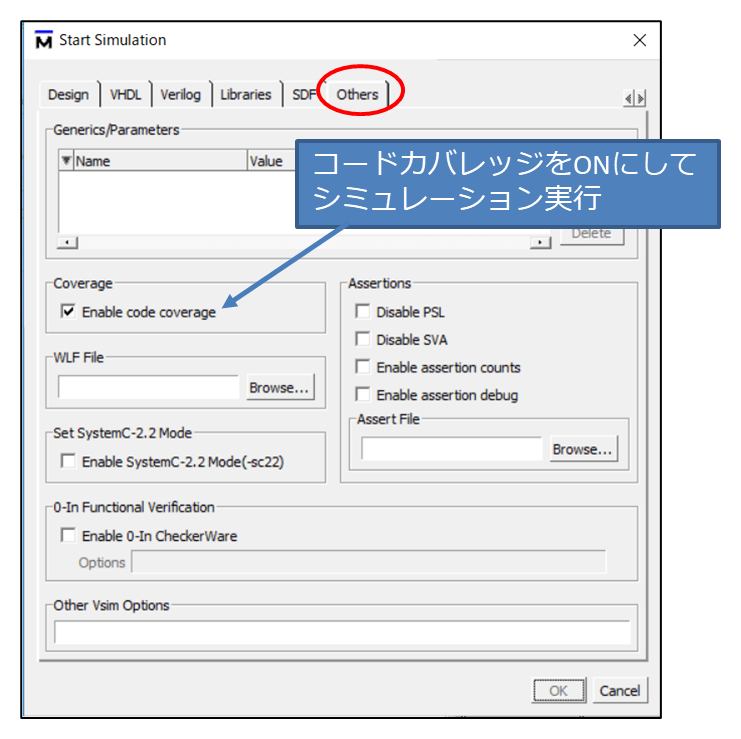The height and width of the screenshot is (739, 741).
Task: Confirm with the OK button
Action: coord(559,691)
